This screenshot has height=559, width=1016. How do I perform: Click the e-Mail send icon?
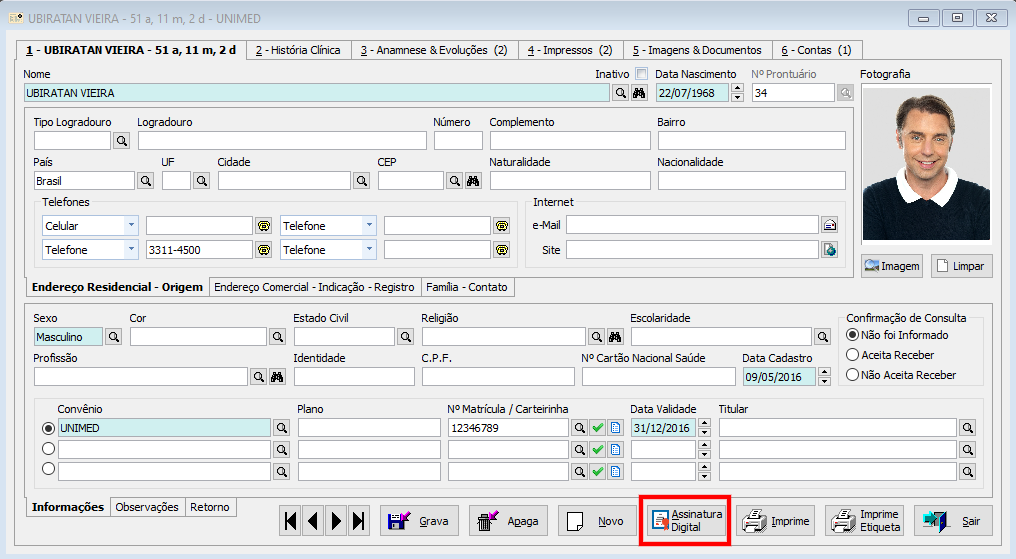coord(829,225)
